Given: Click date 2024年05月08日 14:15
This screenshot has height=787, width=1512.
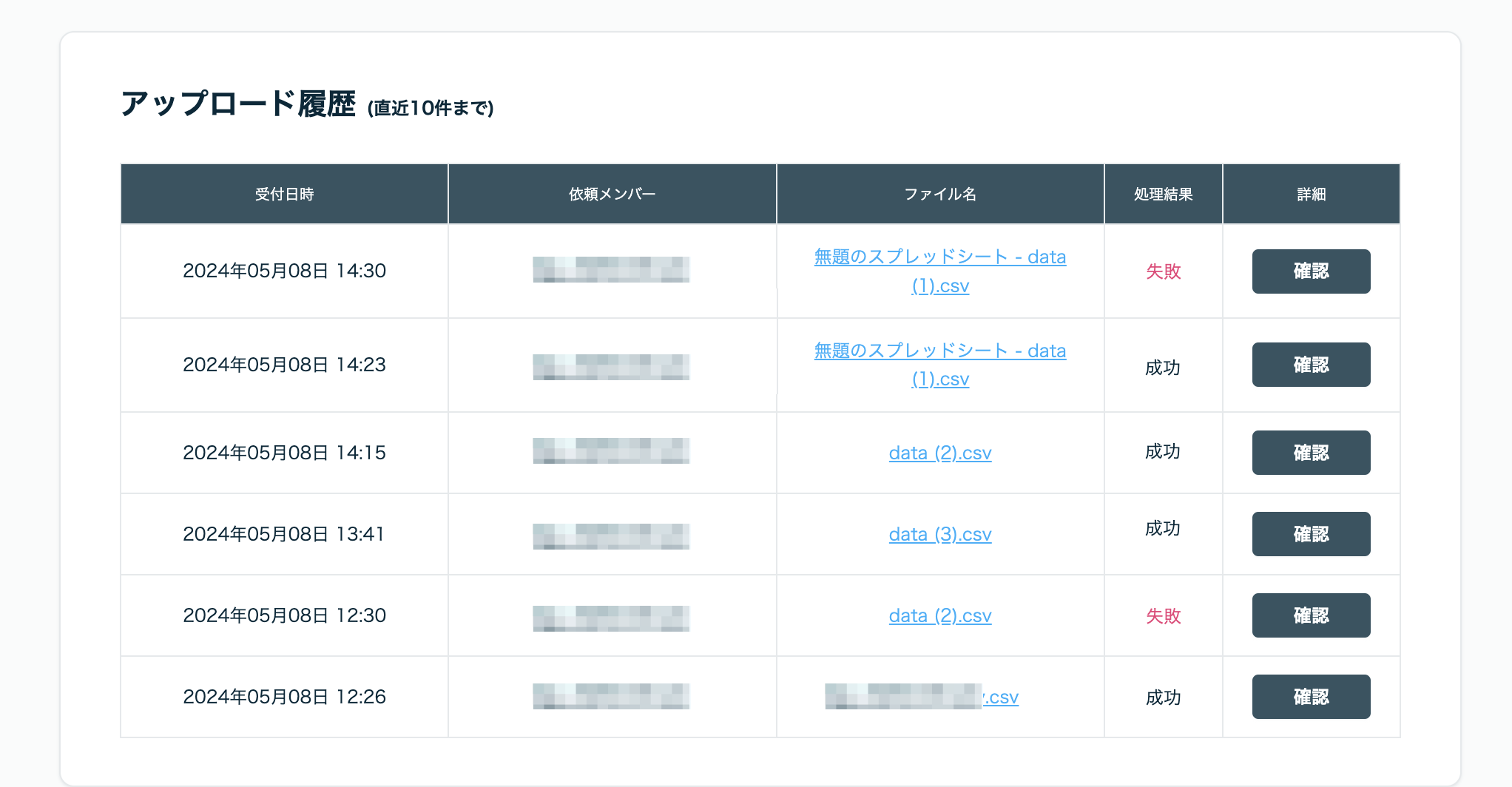Looking at the screenshot, I should click(285, 453).
